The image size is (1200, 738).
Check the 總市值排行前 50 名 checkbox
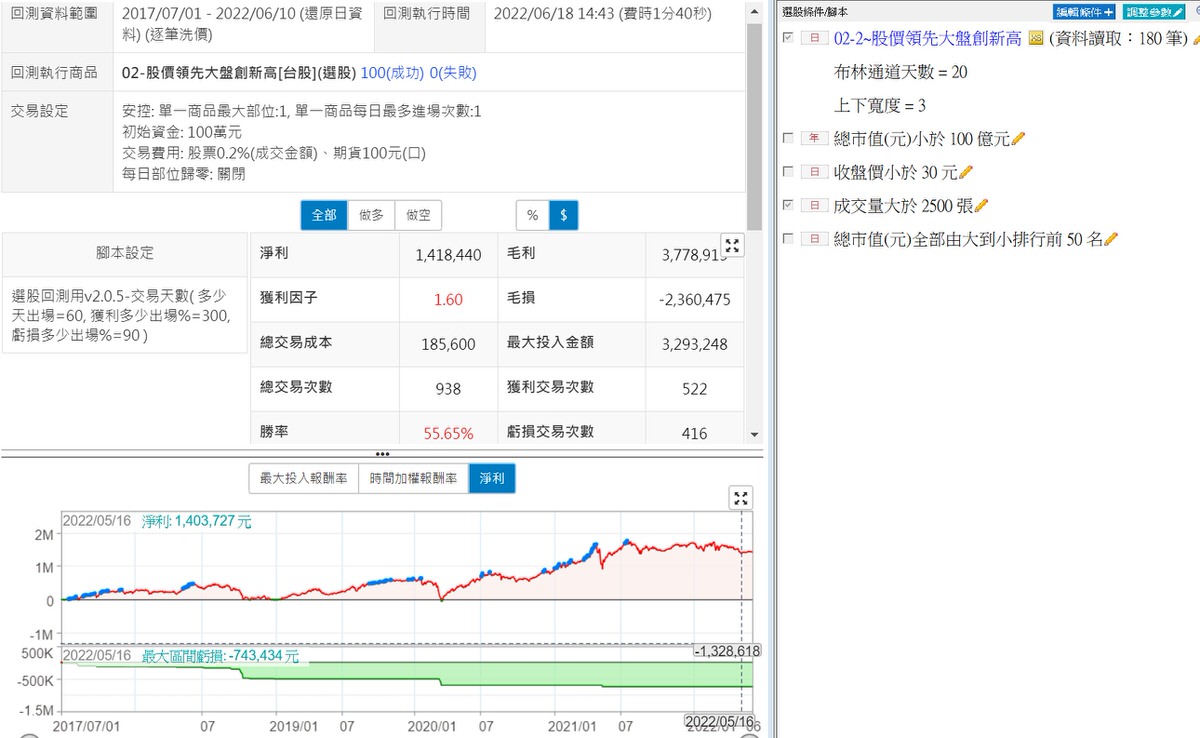788,239
